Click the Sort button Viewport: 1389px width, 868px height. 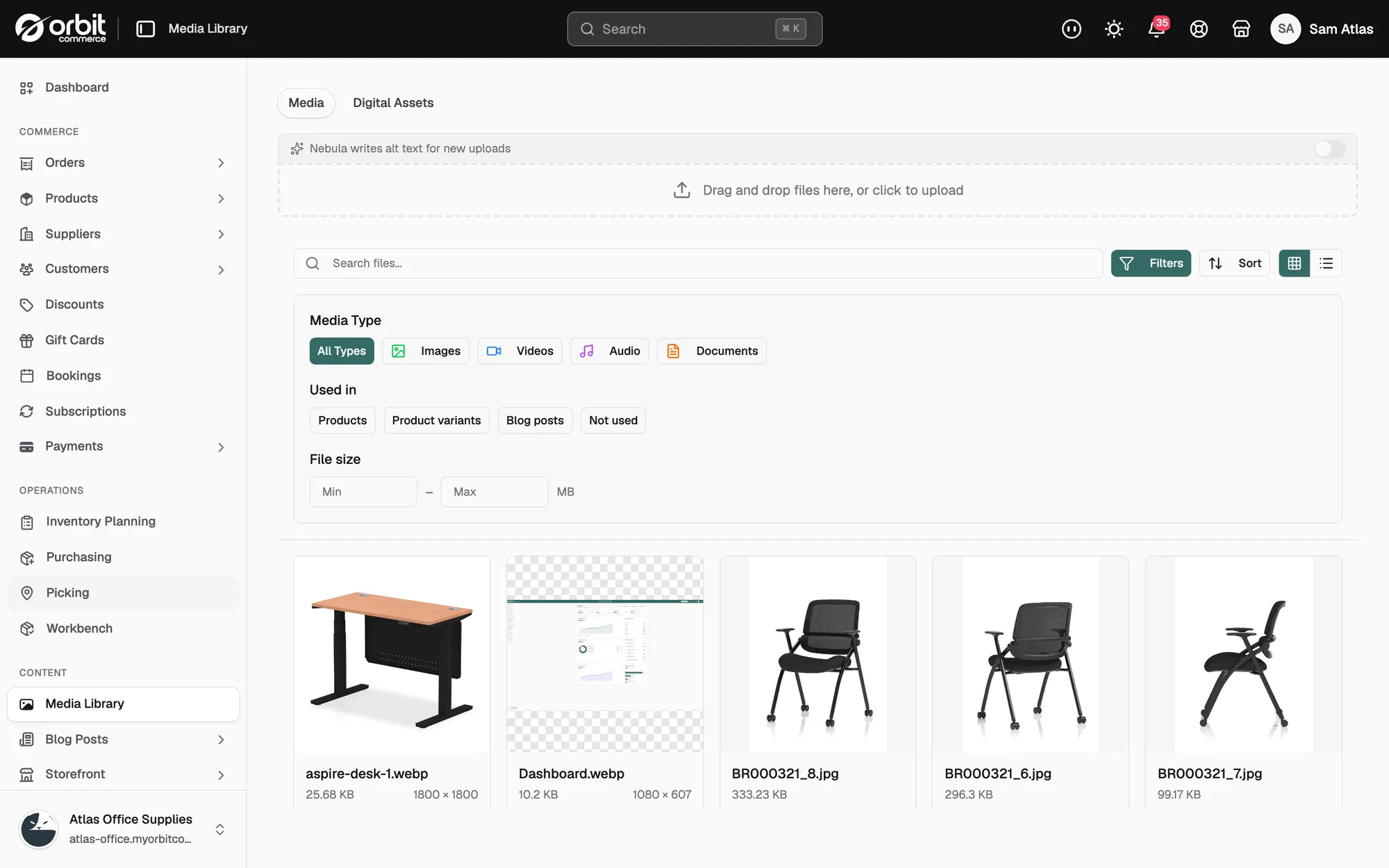pyautogui.click(x=1235, y=263)
